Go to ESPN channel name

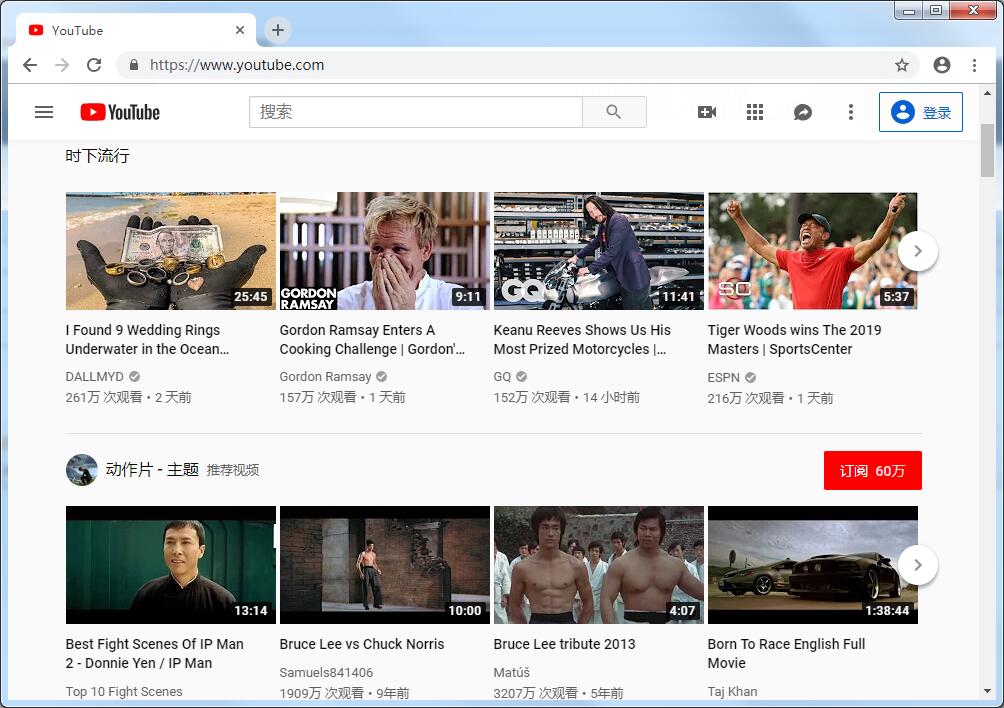(x=724, y=378)
